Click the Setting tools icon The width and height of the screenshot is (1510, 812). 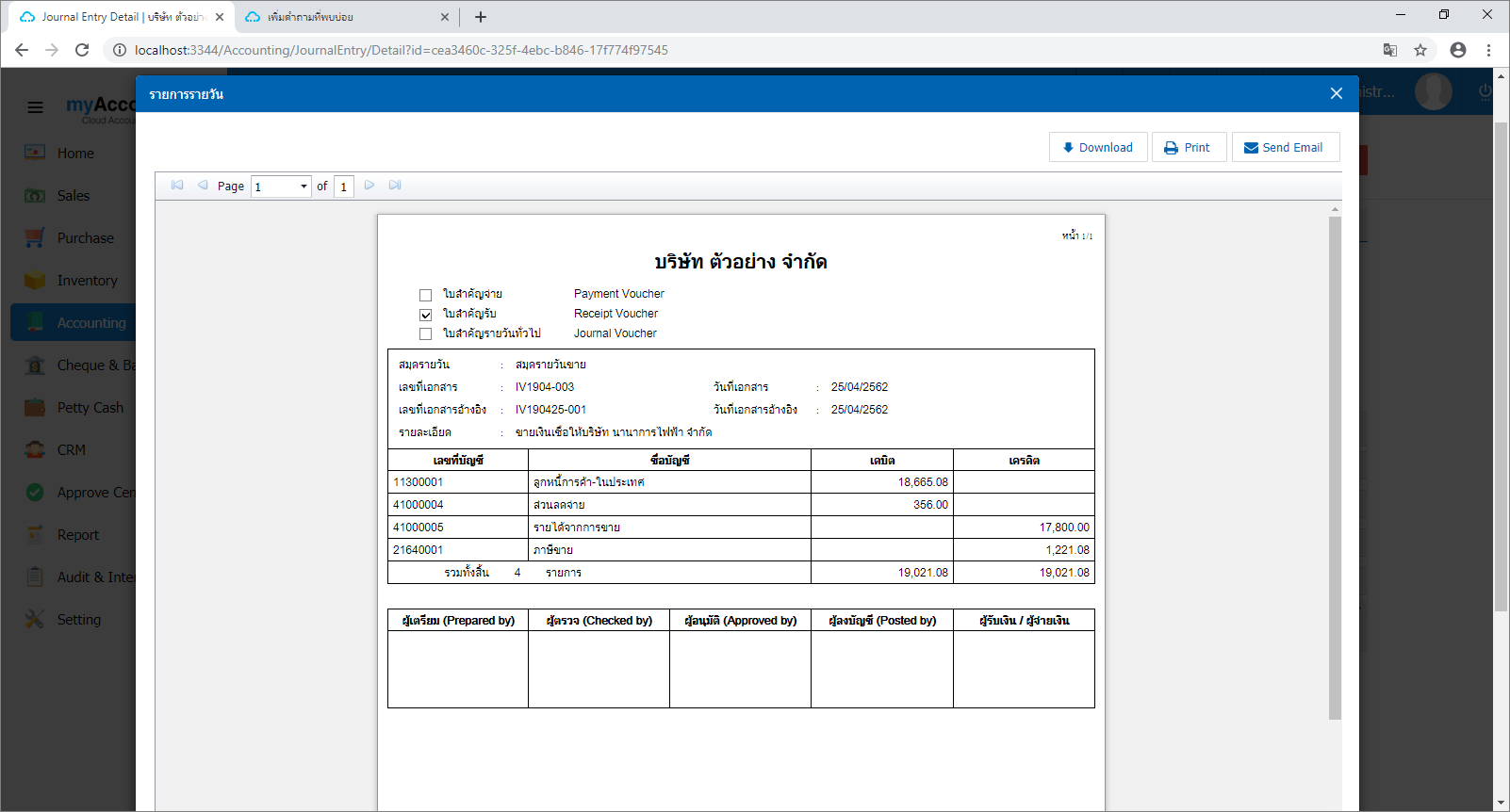click(x=35, y=619)
